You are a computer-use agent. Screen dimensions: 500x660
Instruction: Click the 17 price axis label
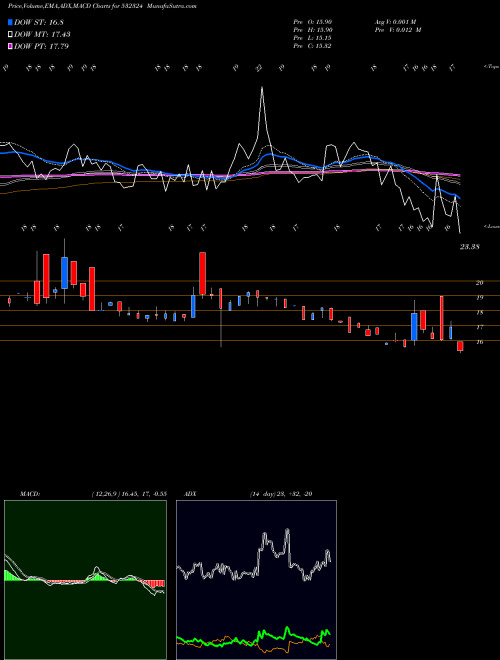coord(479,327)
